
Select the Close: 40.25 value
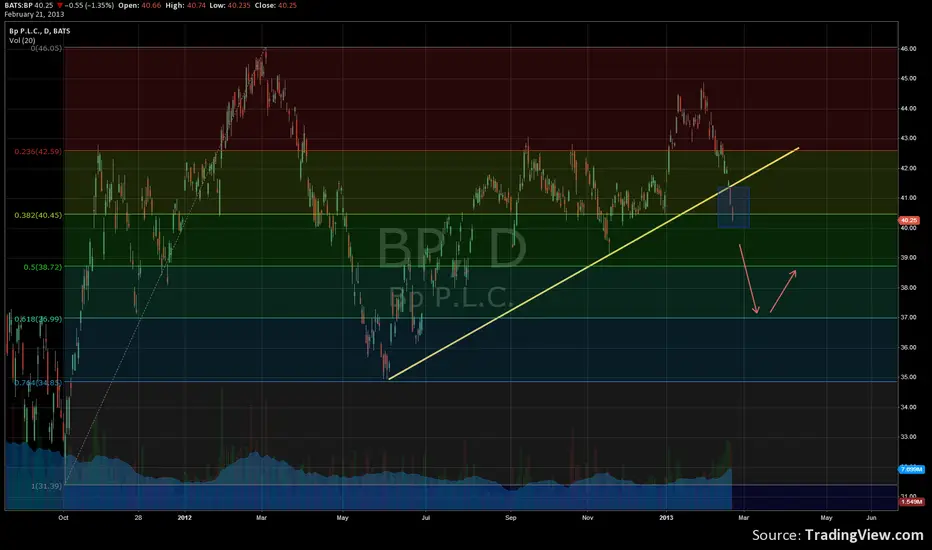pyautogui.click(x=275, y=5)
